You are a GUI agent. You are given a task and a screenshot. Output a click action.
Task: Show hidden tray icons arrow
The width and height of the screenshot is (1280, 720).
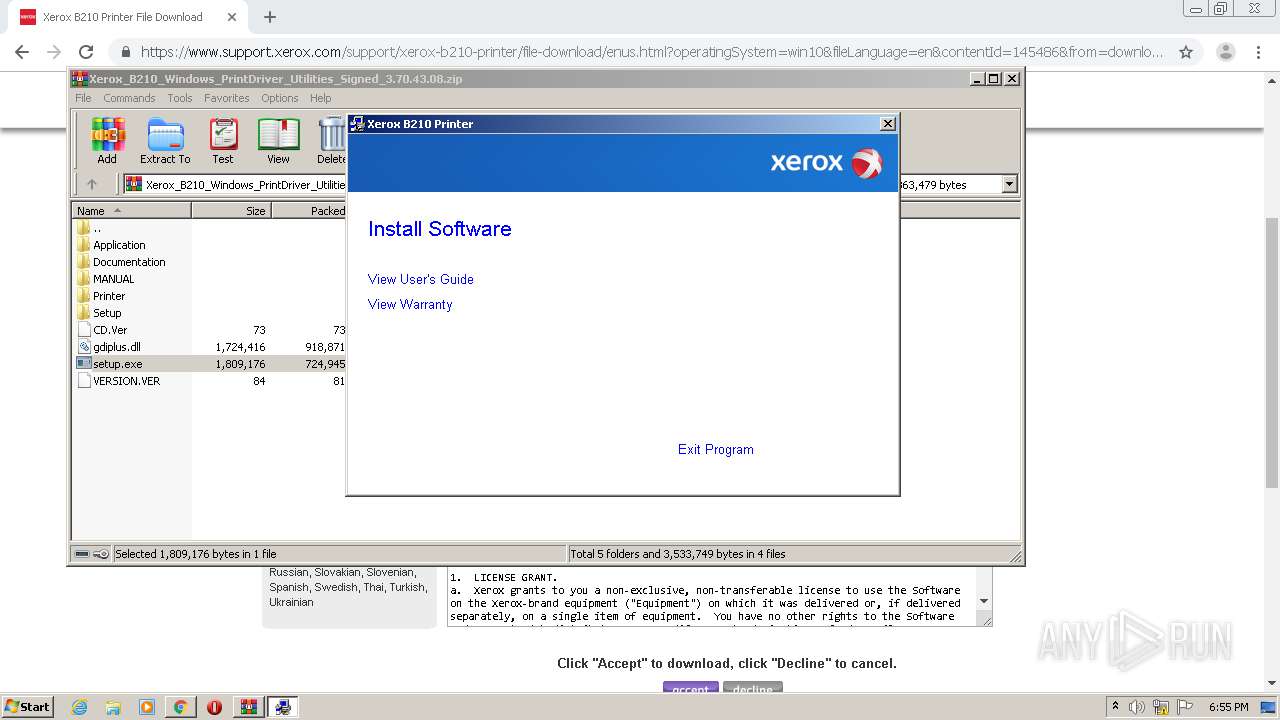click(1115, 706)
